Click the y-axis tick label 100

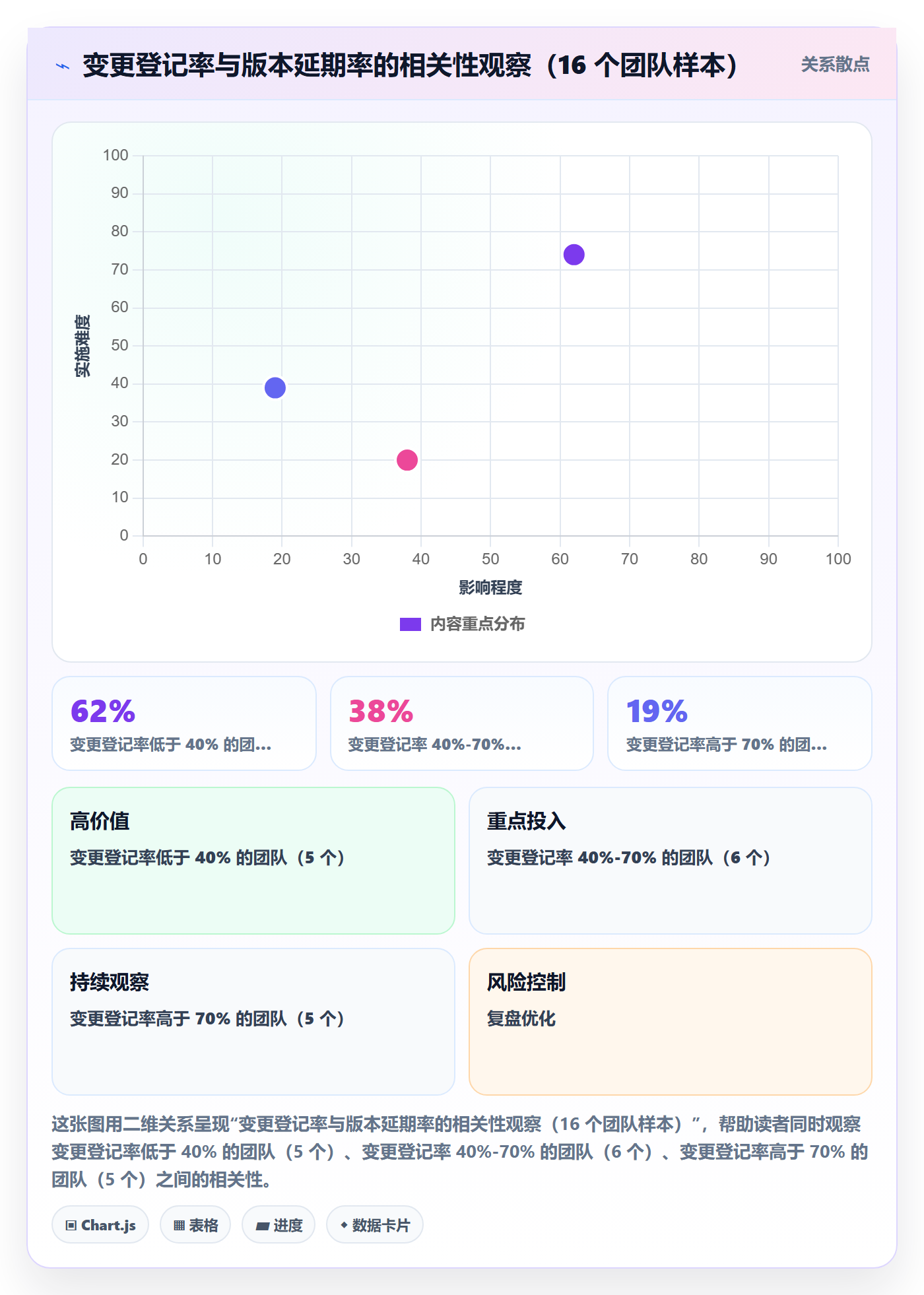[115, 155]
